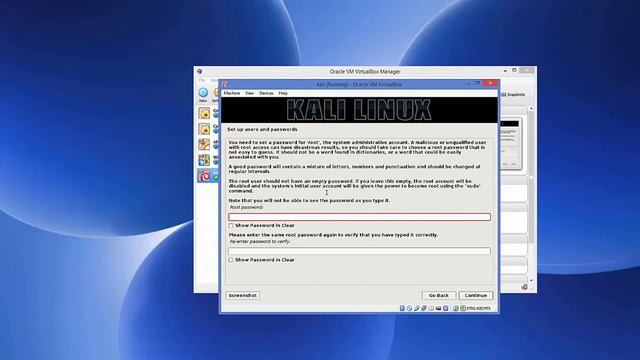Open the File menu in VirtualBox Manager
Screen dimensions: 640x360
click(x=202, y=80)
